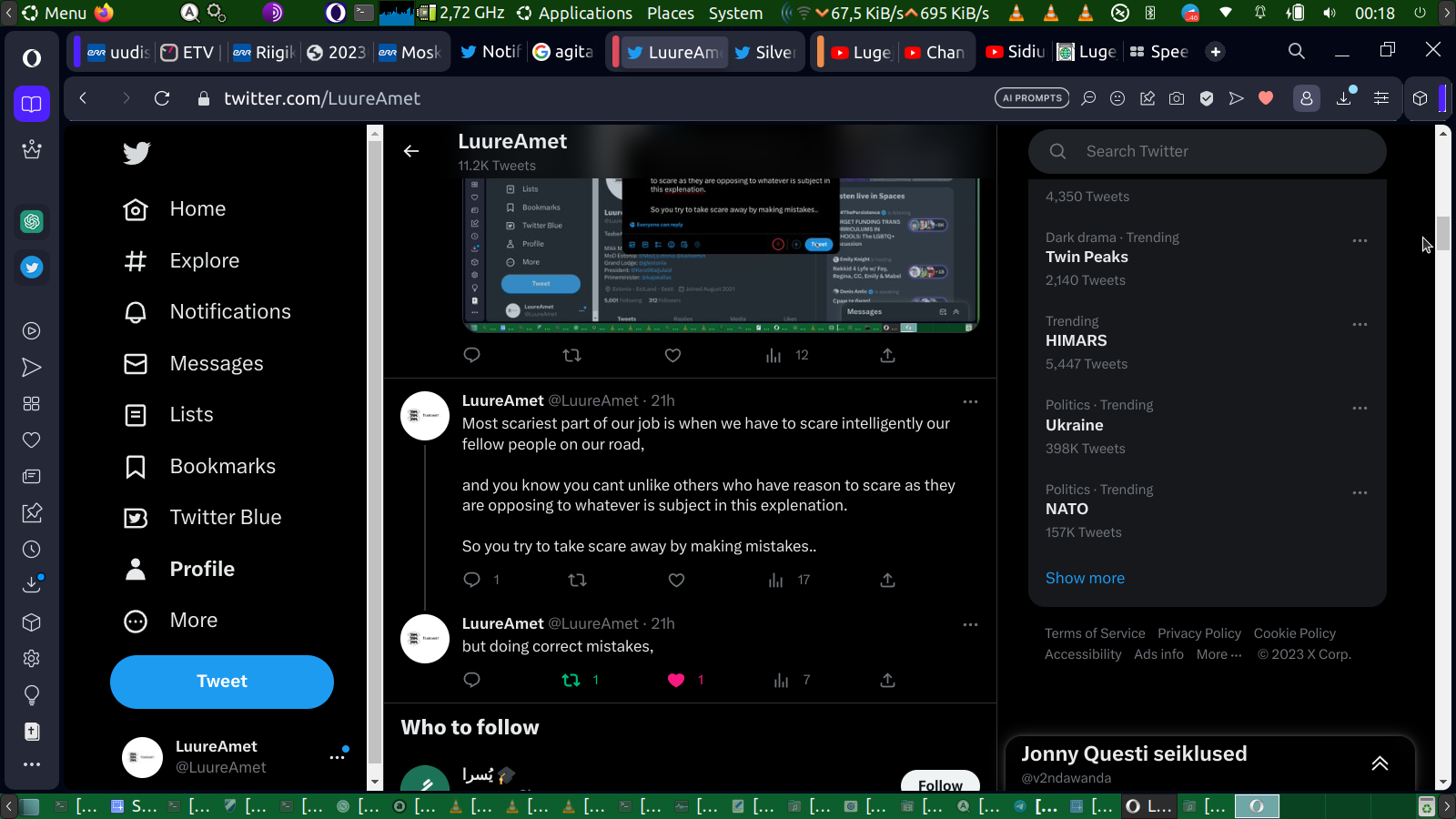Open downloads from the address bar toolbar
Screen dimensions: 1456x819
[x=1344, y=98]
